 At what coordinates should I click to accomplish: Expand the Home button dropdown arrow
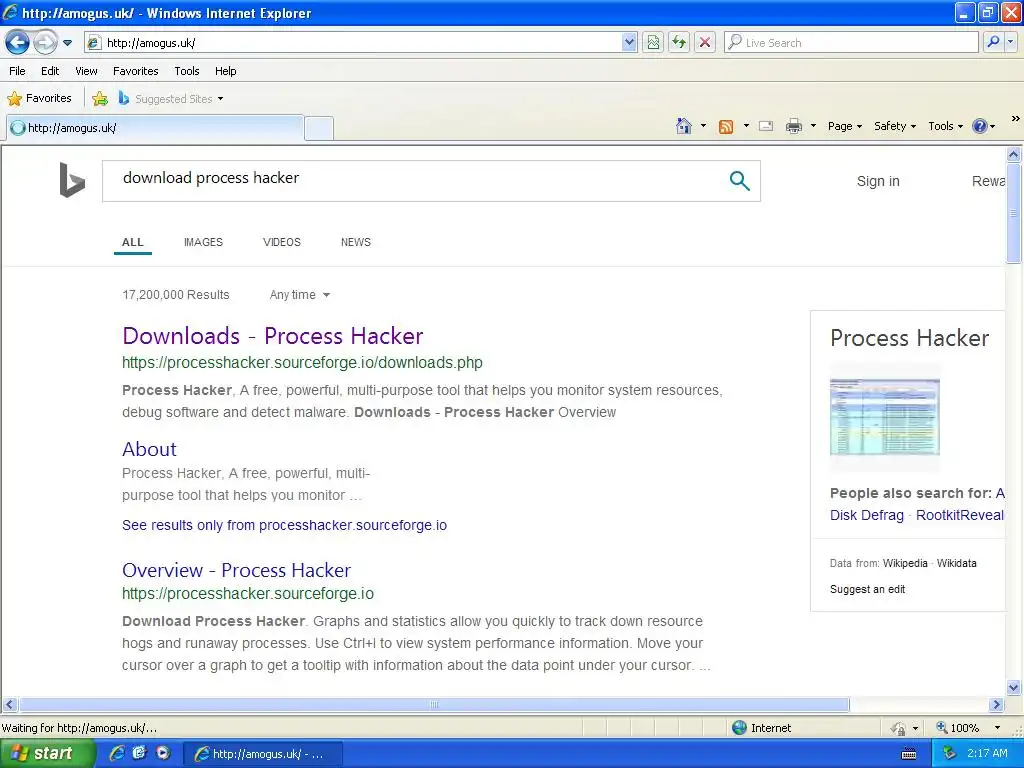(x=703, y=126)
